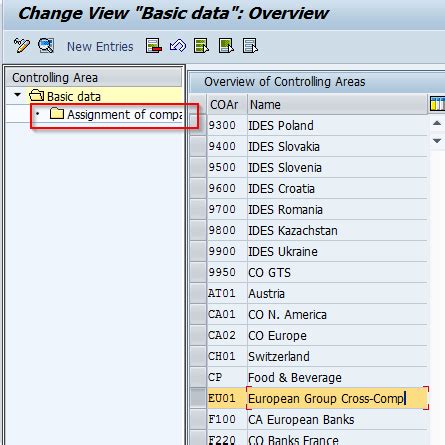Click the New Entries button
This screenshot has width=445, height=445.
point(100,46)
